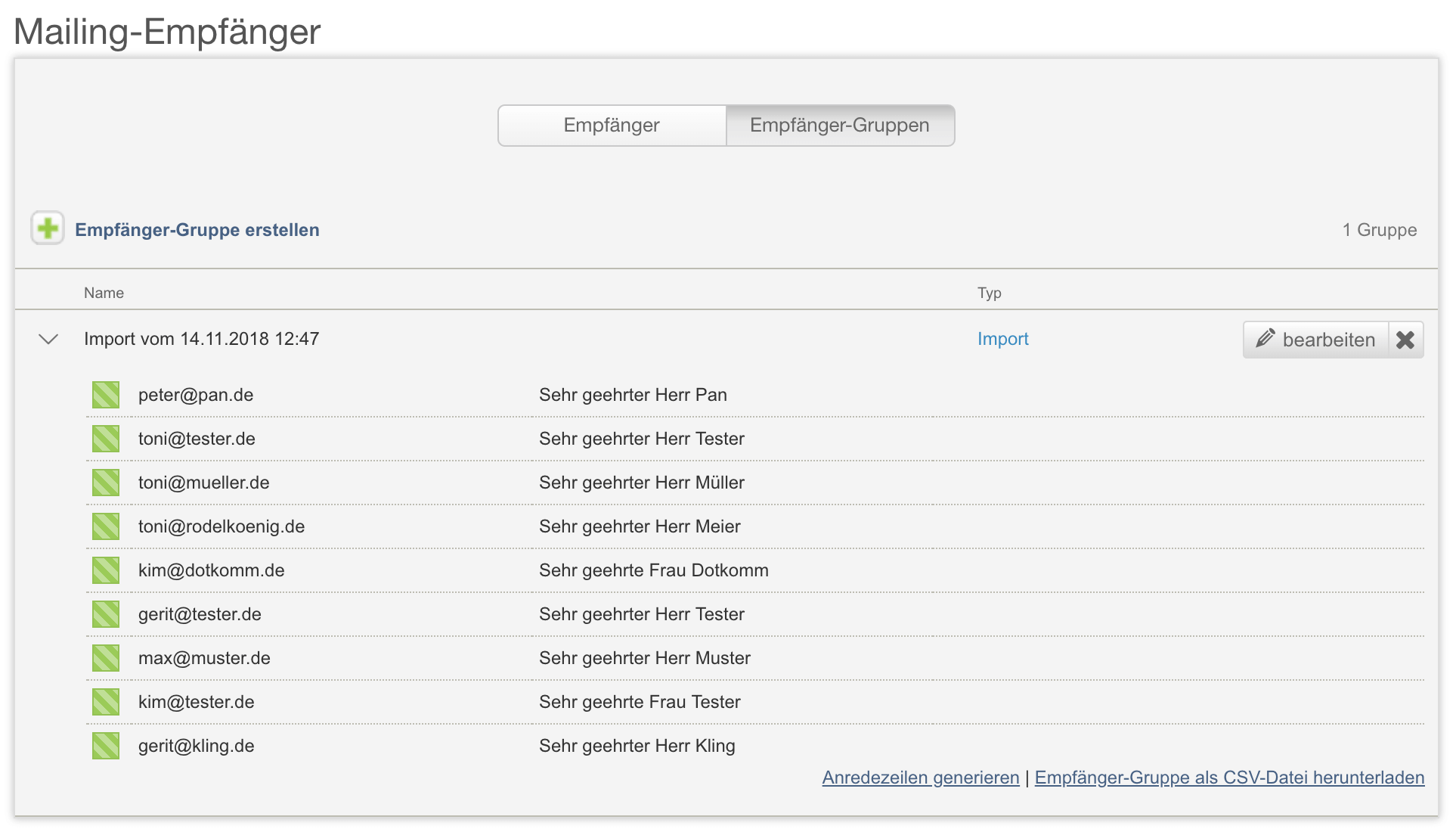1456x832 pixels.
Task: Open Empfänger-Gruppe erstellen link
Action: click(197, 230)
